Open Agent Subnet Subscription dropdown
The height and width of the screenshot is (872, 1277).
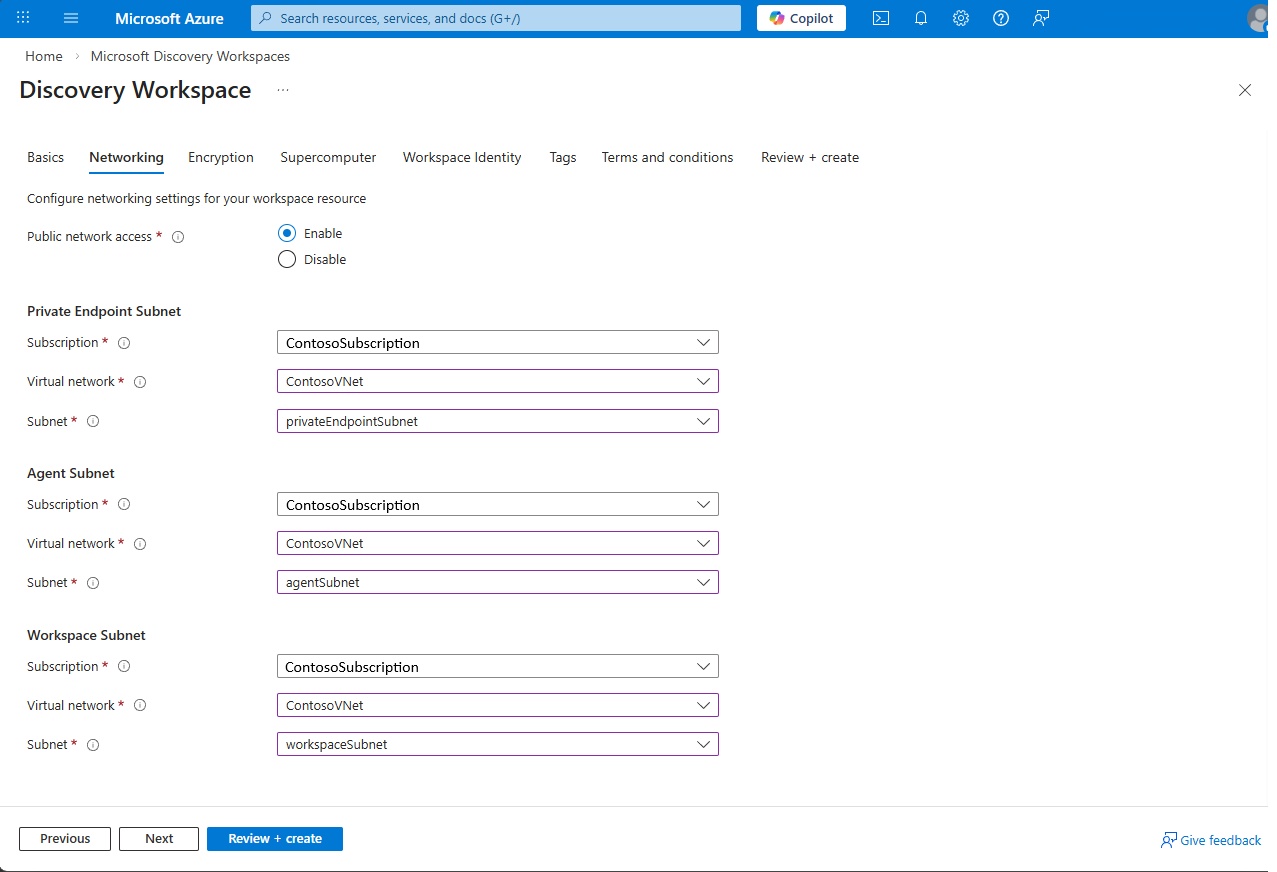coord(498,504)
